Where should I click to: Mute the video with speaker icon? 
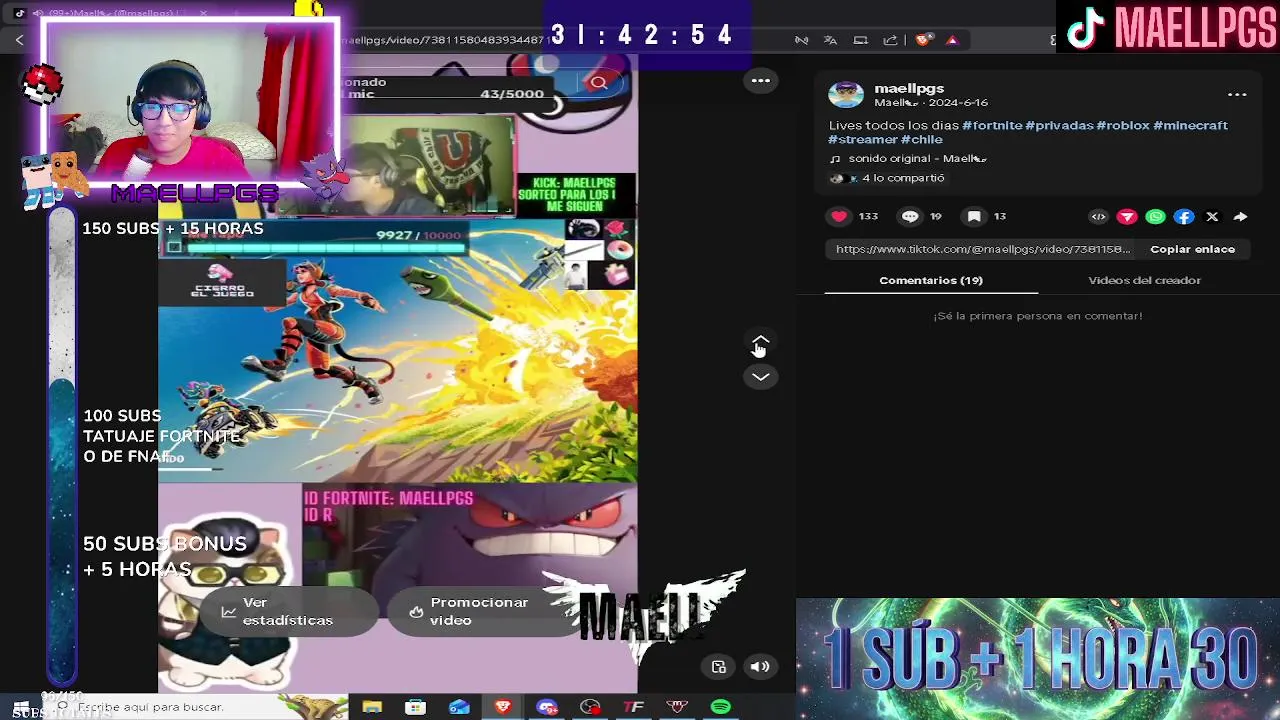pyautogui.click(x=760, y=667)
